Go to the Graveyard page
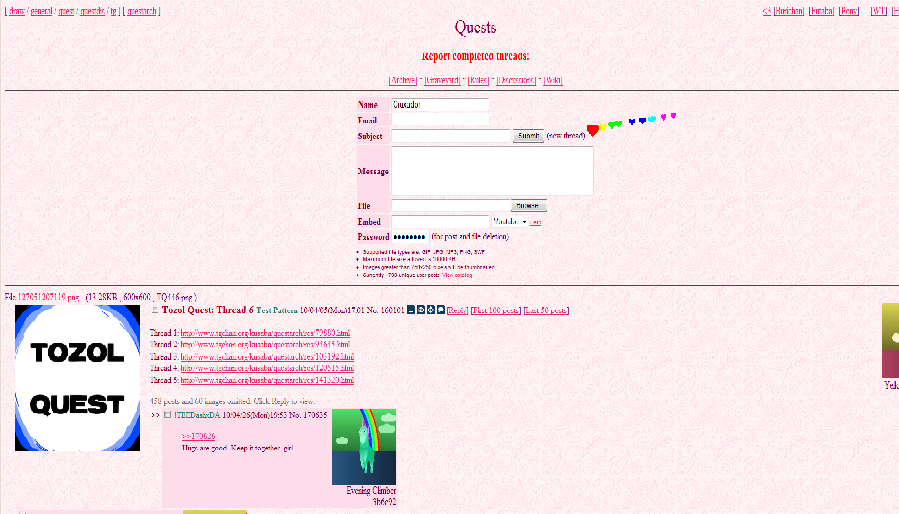This screenshot has width=899, height=514. pos(443,80)
